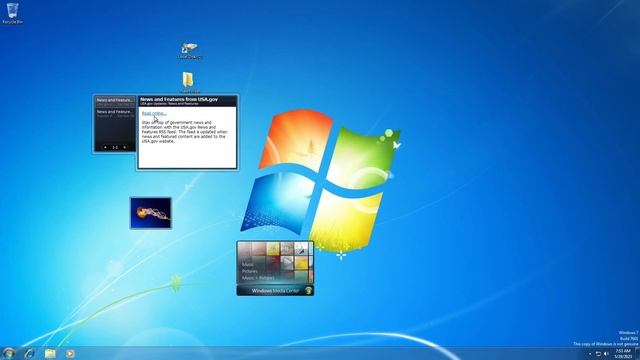640x360 pixels.
Task: Click the network tray icon
Action: click(598, 354)
